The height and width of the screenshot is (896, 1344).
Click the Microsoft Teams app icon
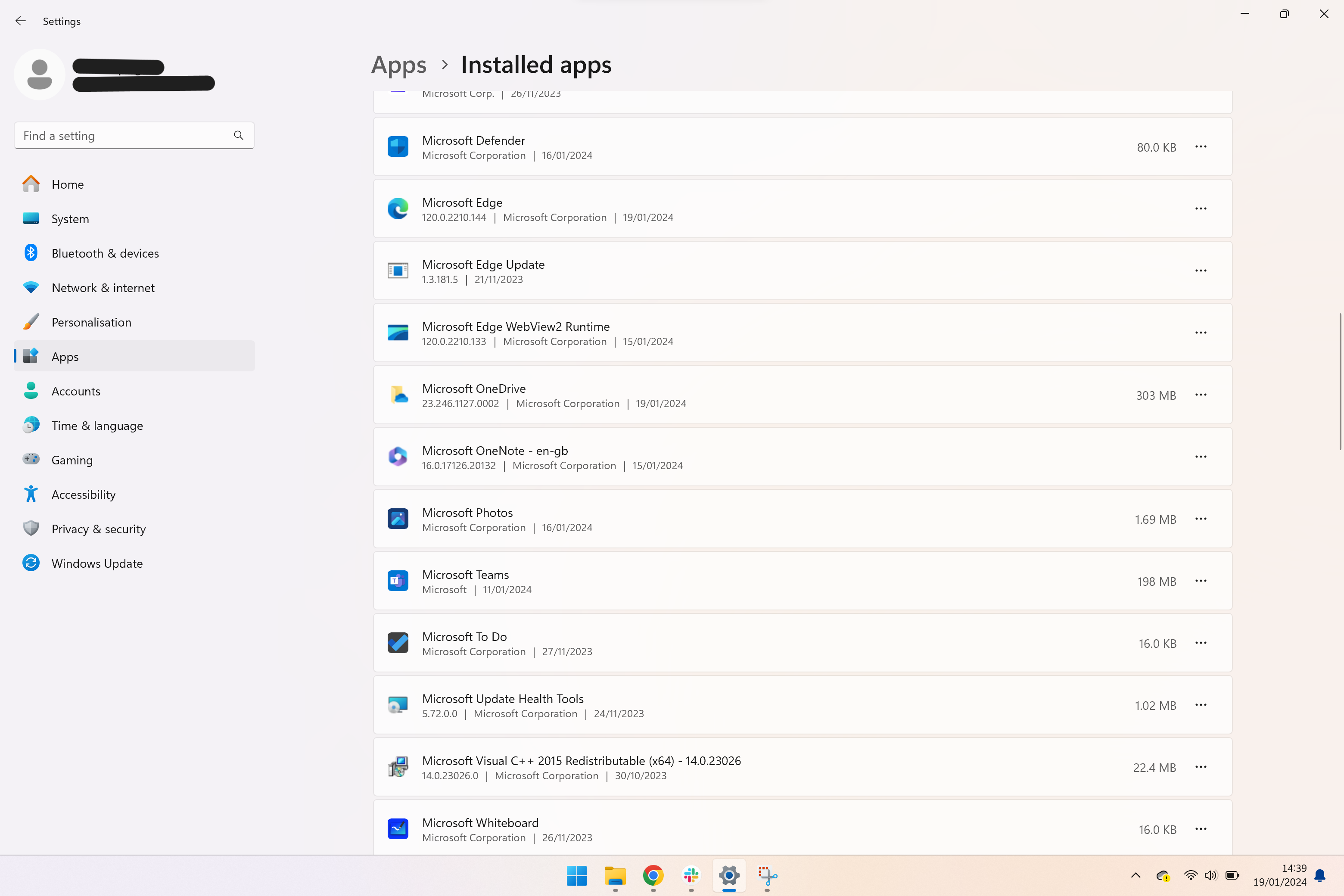[x=398, y=581]
